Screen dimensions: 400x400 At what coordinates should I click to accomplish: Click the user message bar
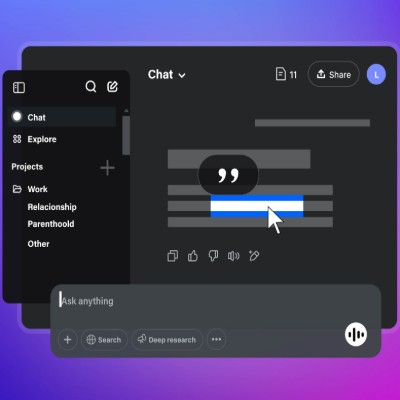[x=312, y=123]
